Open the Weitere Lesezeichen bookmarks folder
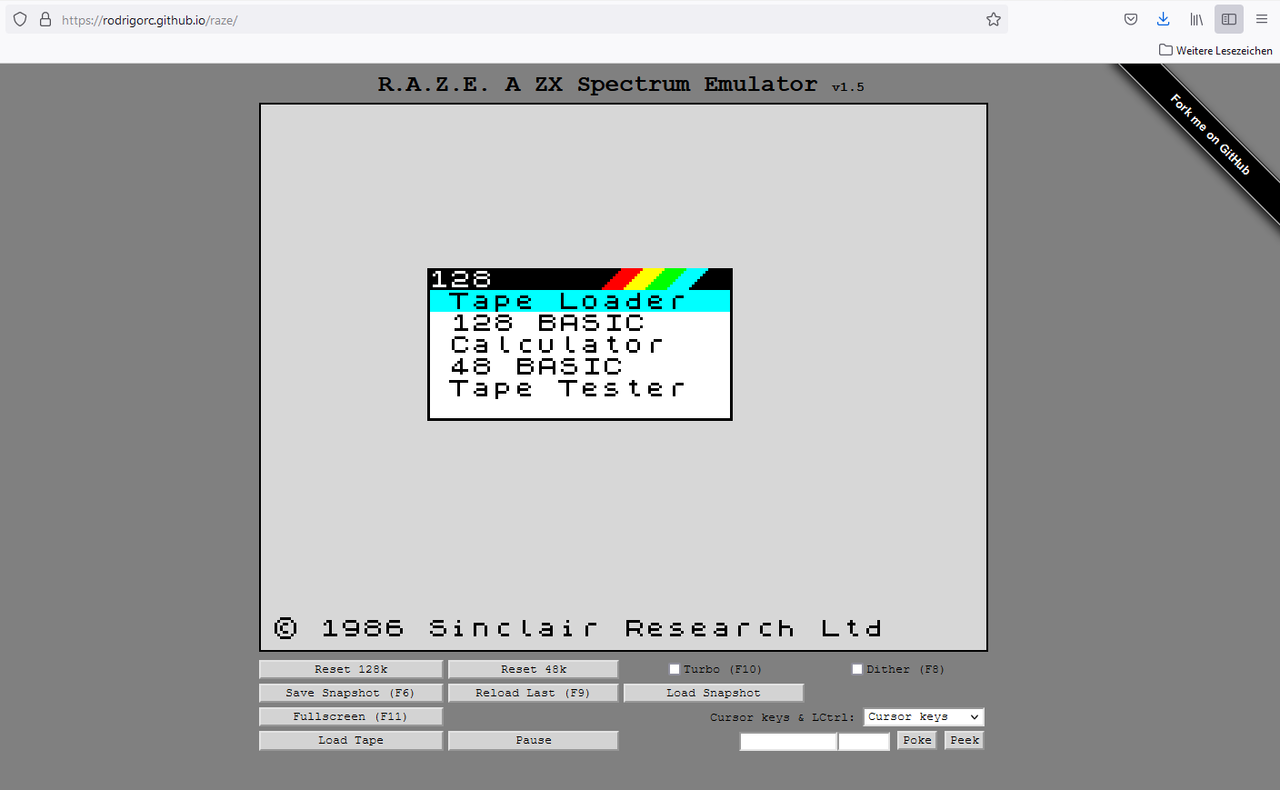Screen dimensions: 1280x790 (x=1216, y=50)
